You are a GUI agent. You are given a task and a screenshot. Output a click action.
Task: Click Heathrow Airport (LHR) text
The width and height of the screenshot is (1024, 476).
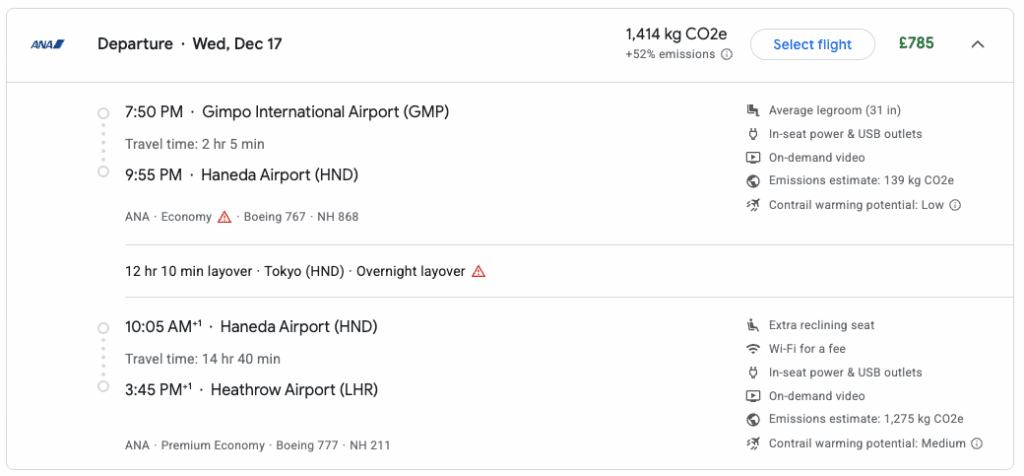pyautogui.click(x=294, y=390)
